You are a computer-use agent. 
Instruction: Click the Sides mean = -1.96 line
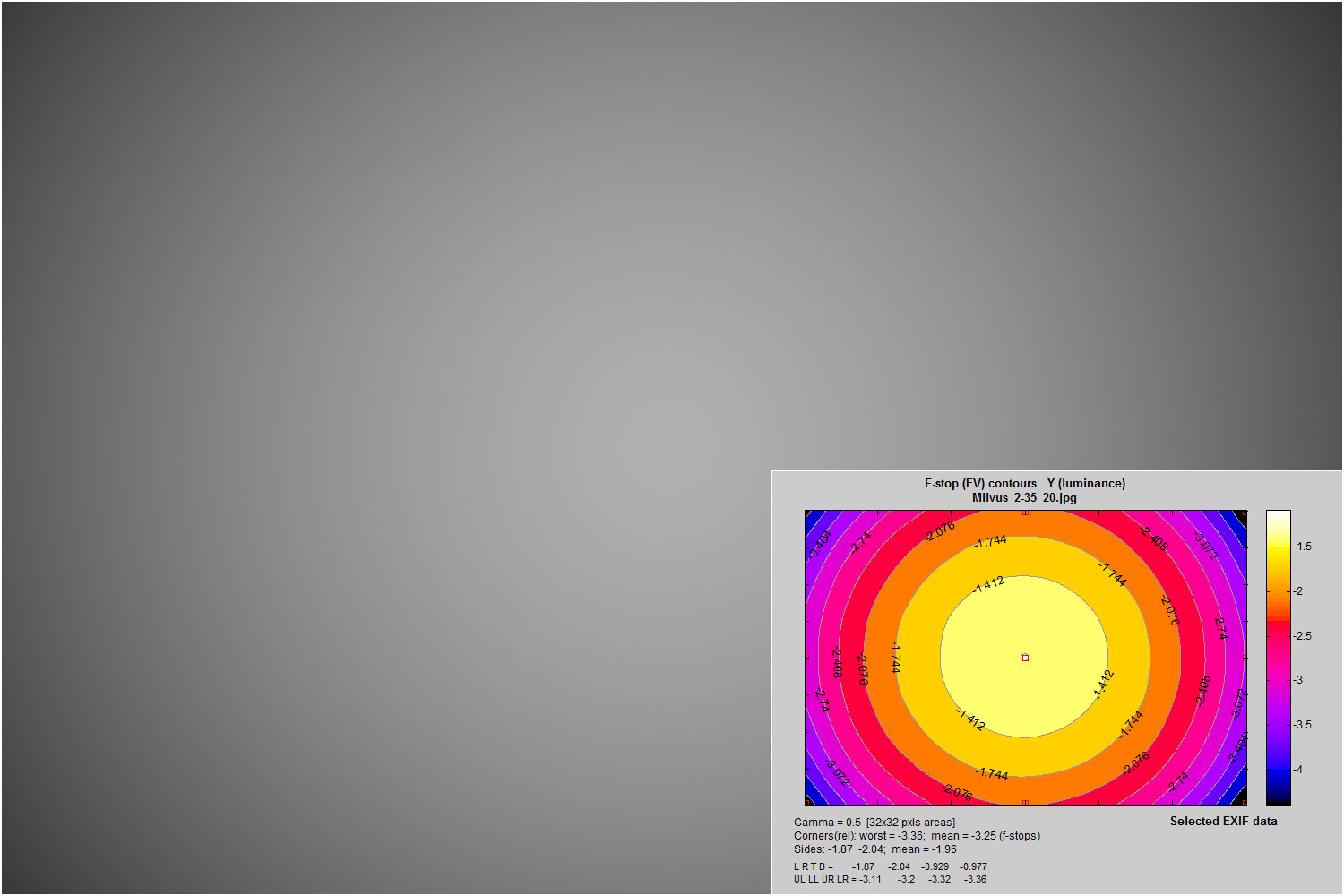(874, 849)
